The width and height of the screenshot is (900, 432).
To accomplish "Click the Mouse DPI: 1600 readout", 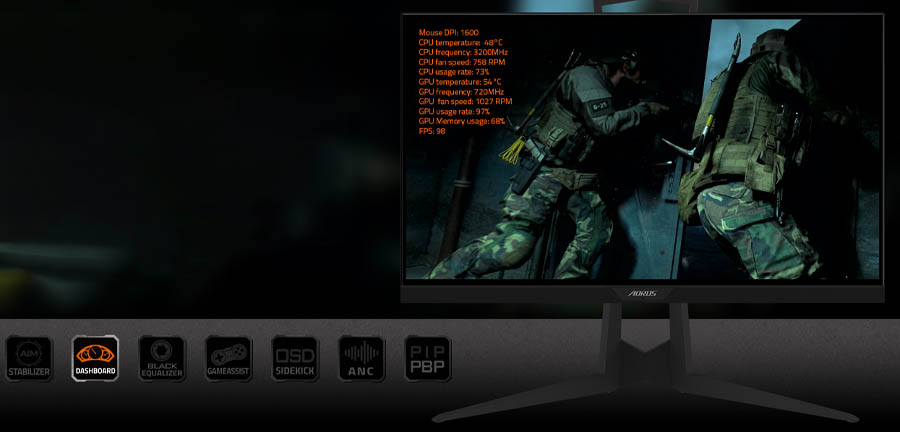I will pyautogui.click(x=449, y=33).
